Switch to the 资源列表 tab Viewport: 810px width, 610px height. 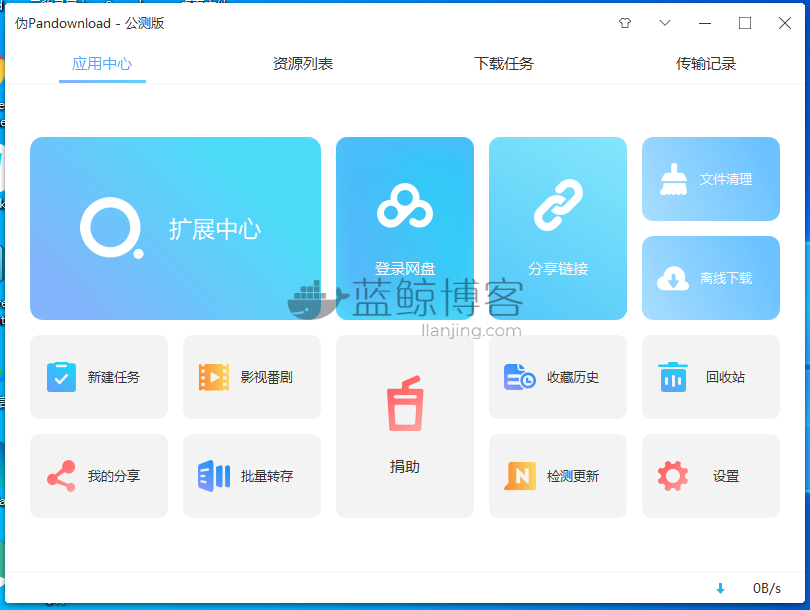tap(303, 64)
